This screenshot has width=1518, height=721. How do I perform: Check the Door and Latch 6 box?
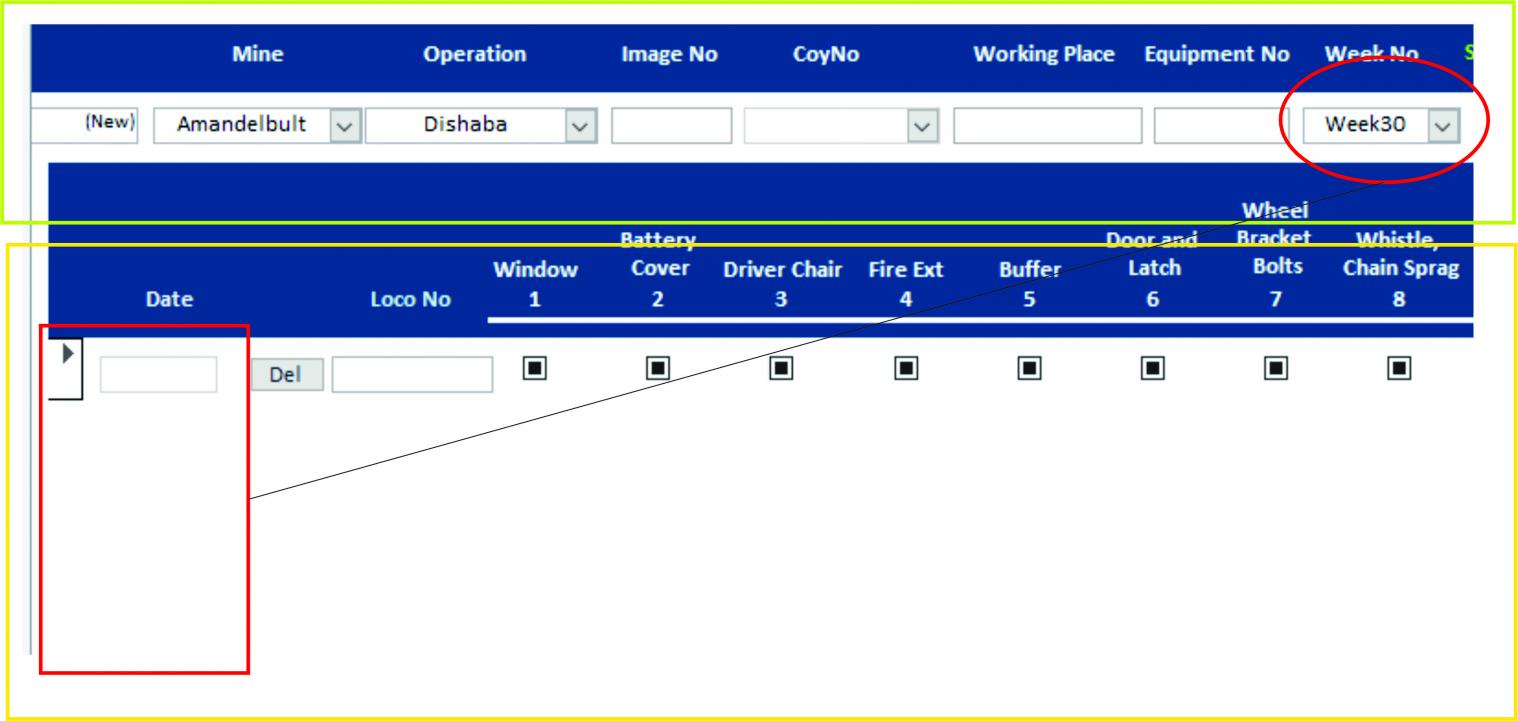(1153, 369)
